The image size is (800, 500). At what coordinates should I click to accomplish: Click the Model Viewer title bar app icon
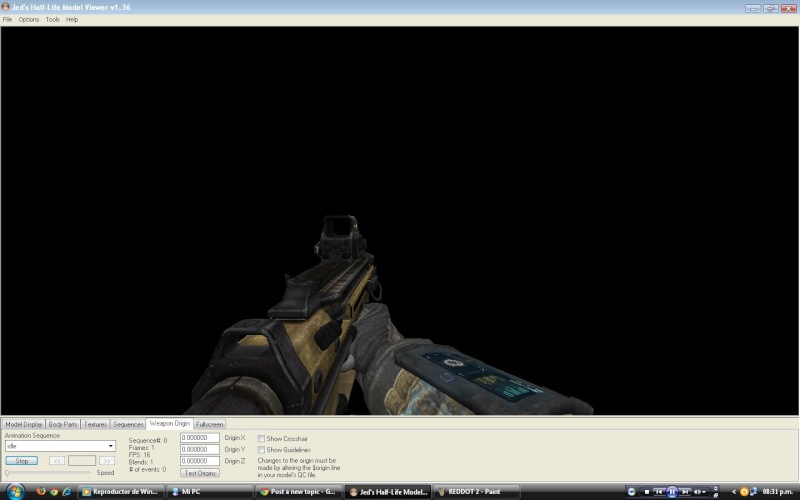[x=6, y=7]
